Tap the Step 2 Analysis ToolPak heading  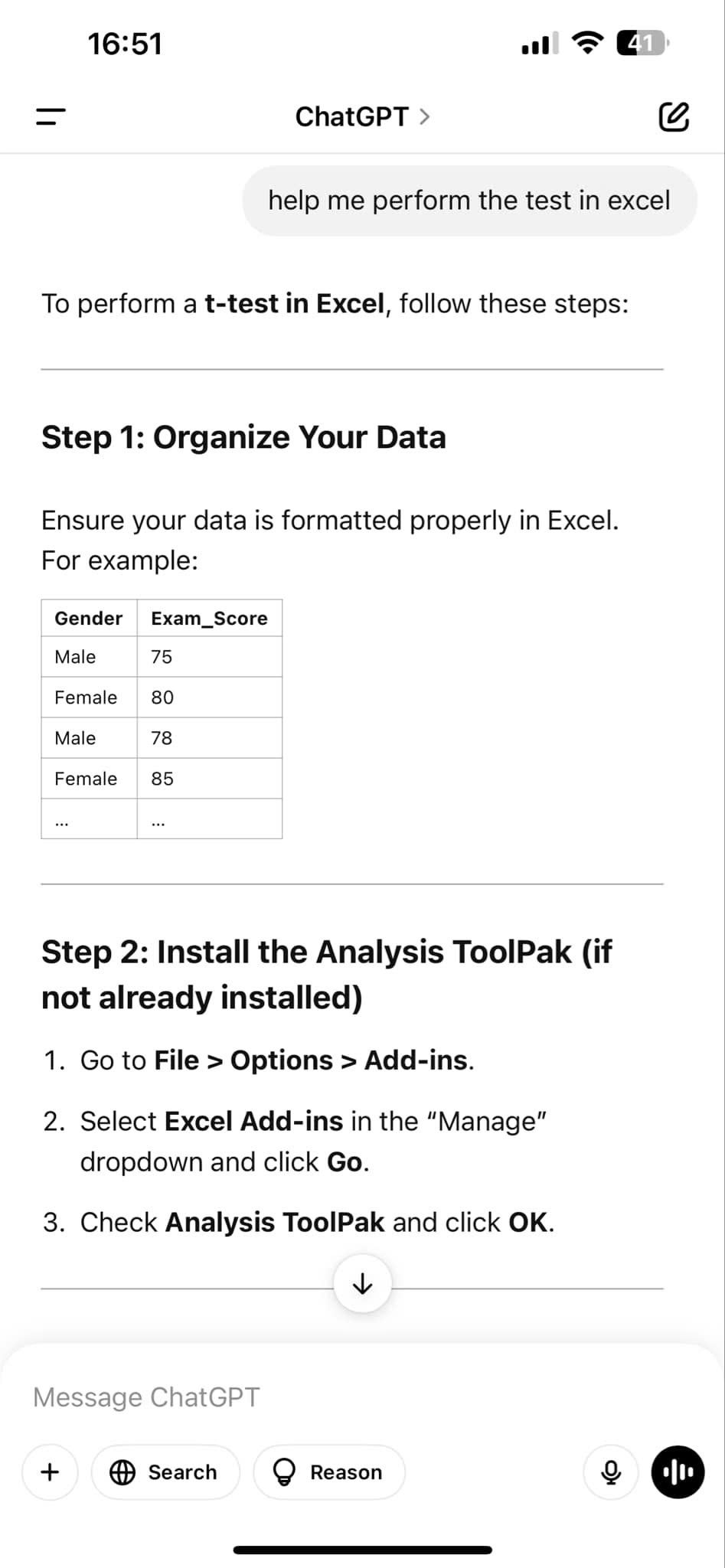(x=327, y=974)
